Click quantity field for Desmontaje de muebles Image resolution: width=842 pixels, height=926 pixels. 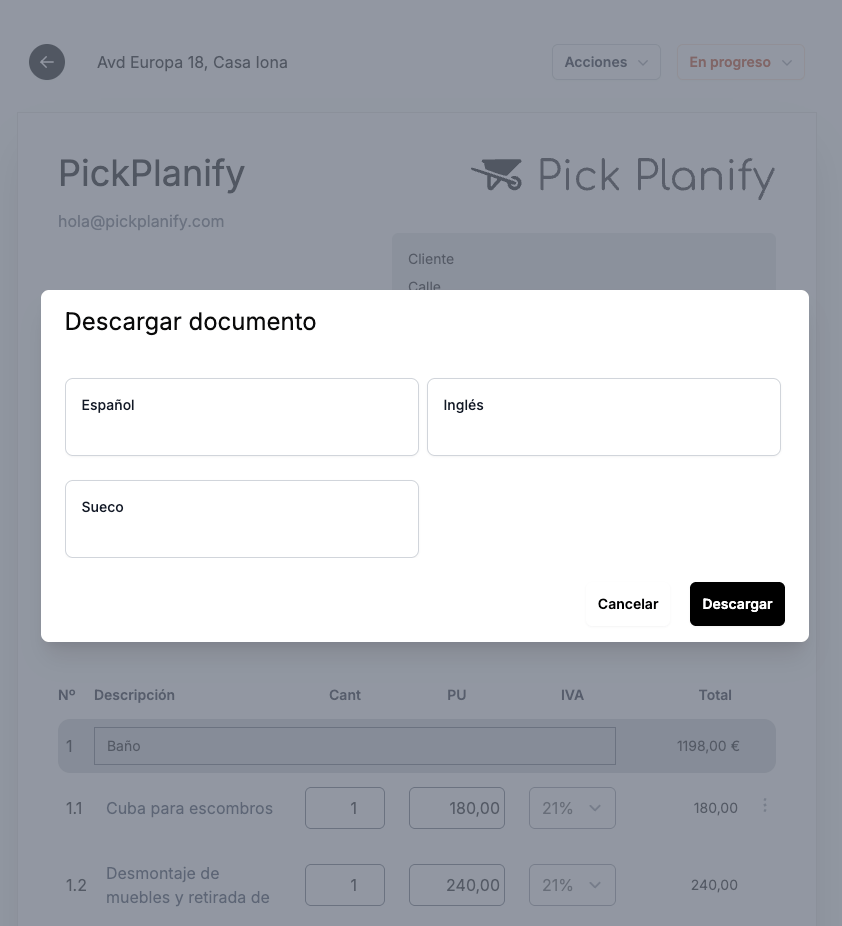345,885
